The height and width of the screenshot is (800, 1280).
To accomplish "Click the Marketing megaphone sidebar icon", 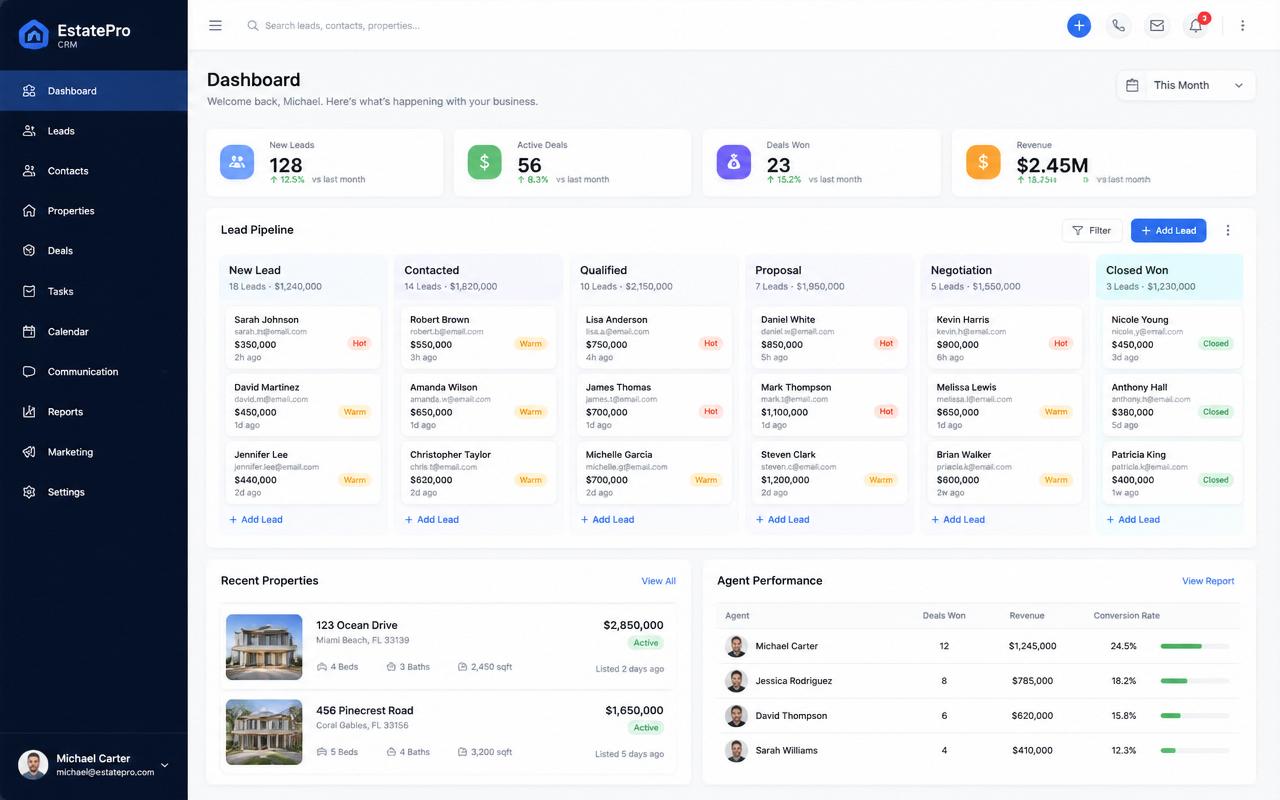I will (x=29, y=452).
